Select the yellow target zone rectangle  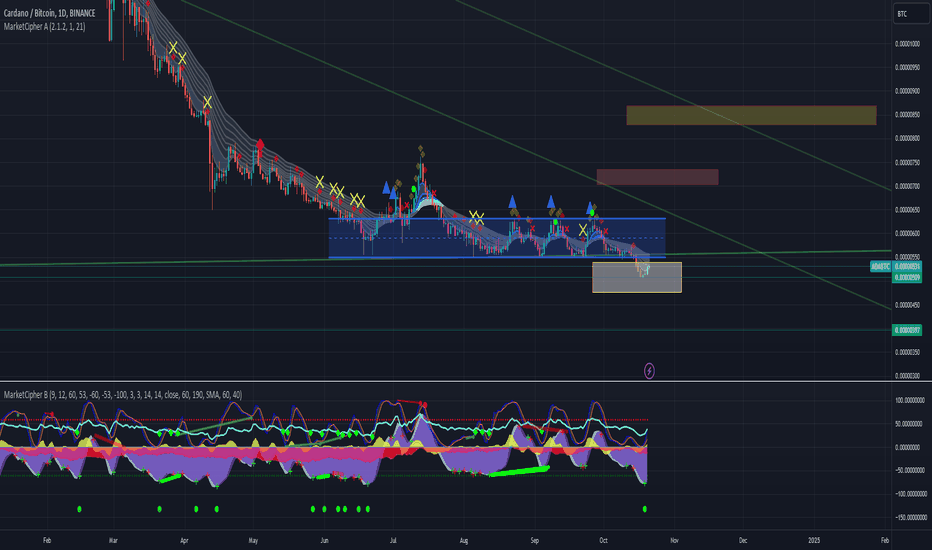pyautogui.click(x=751, y=115)
